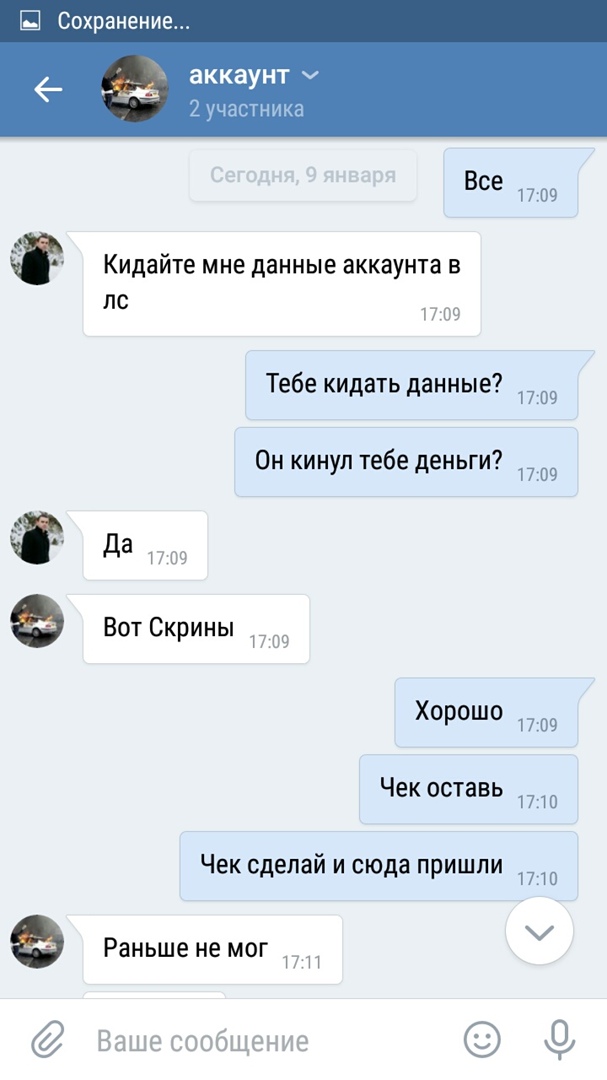Open the paperclip attachment menu

pos(47,1039)
